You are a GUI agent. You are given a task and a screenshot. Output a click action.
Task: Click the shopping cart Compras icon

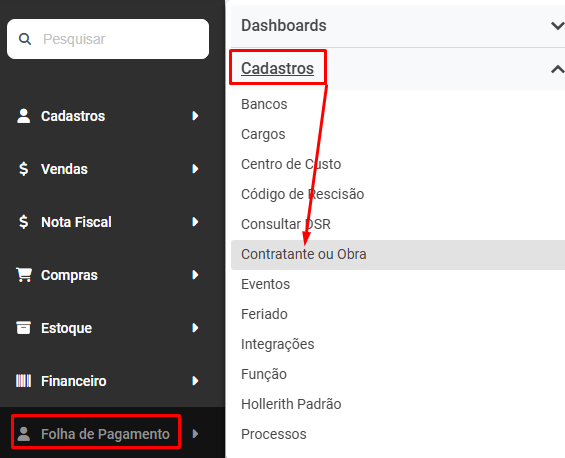point(24,275)
